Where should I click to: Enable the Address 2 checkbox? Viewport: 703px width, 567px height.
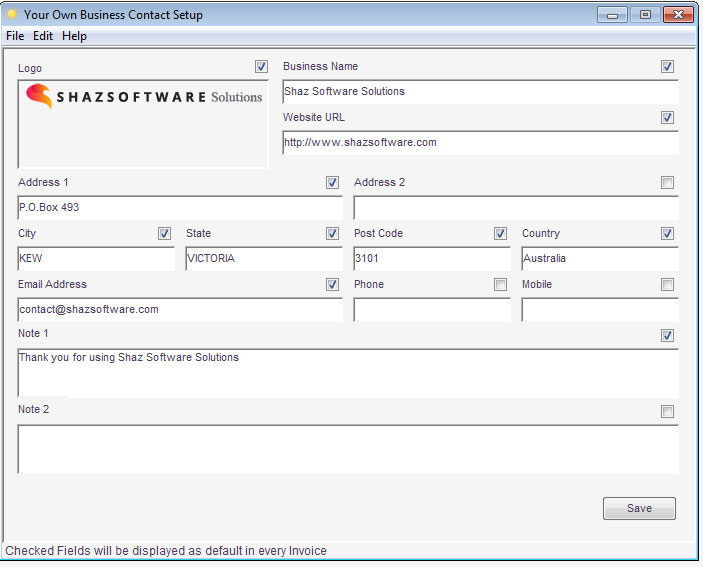click(667, 183)
